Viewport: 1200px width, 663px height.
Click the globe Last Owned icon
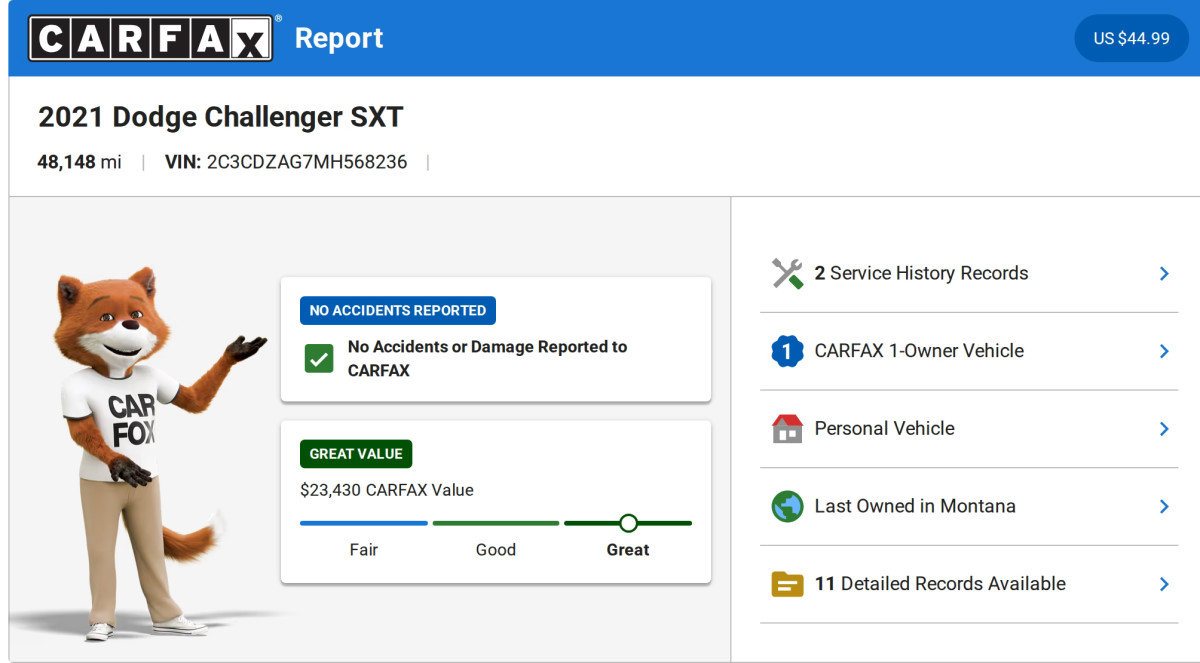click(788, 506)
